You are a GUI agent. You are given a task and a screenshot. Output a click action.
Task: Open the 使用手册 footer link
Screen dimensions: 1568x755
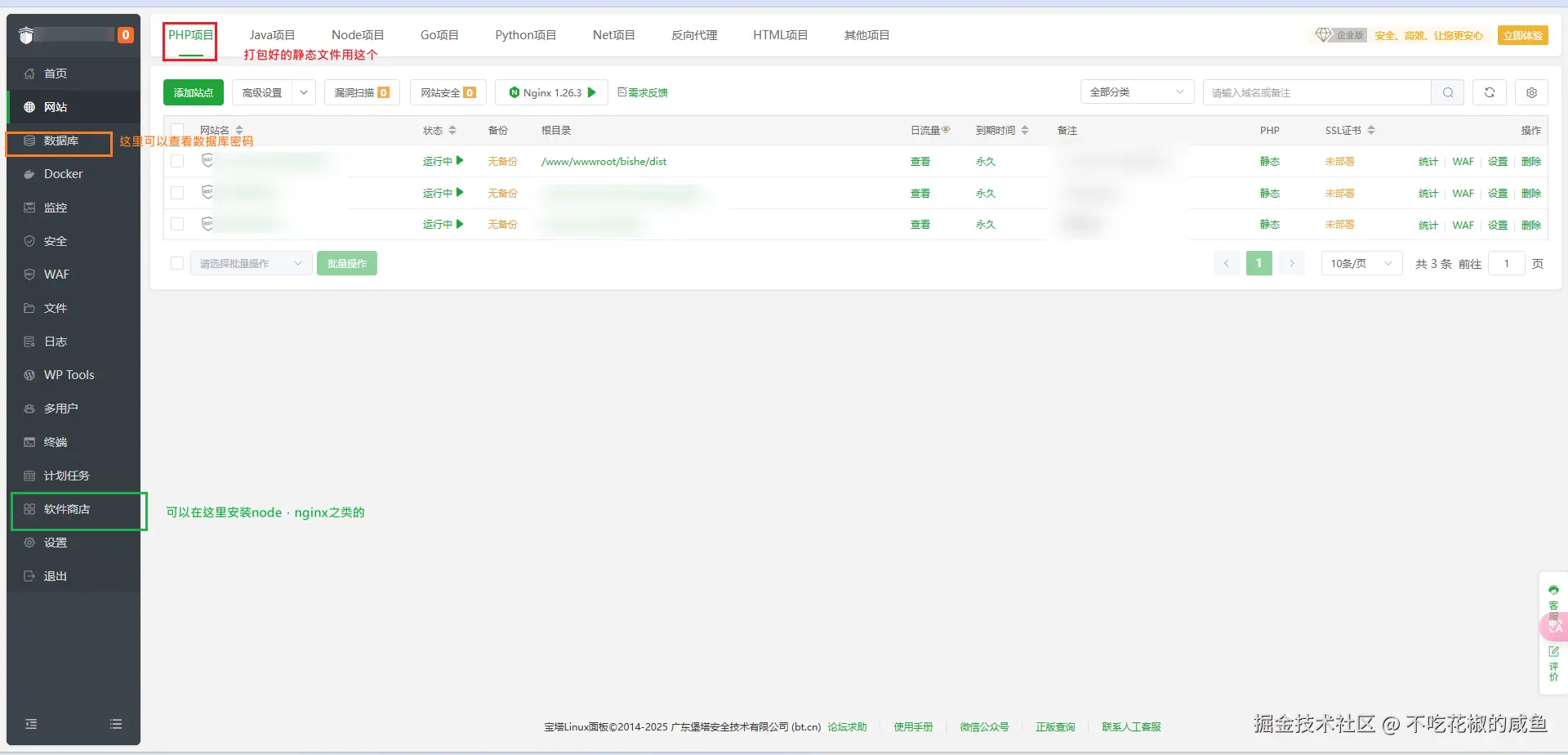[913, 726]
